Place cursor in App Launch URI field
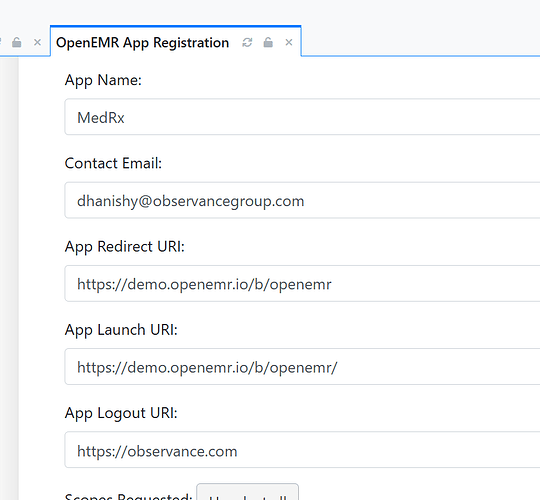Image resolution: width=540 pixels, height=500 pixels. coord(302,366)
